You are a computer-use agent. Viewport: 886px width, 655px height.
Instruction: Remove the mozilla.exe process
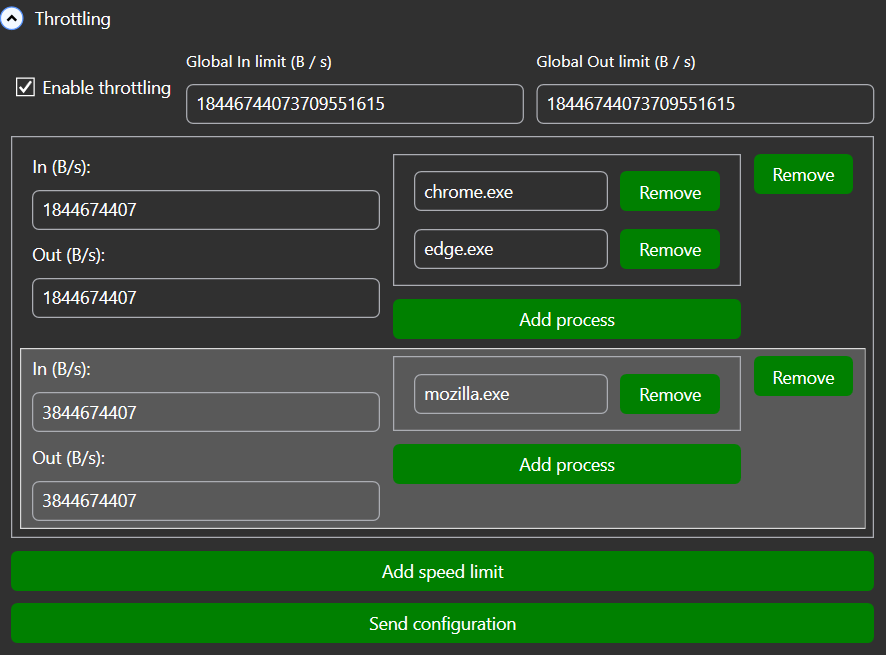pyautogui.click(x=669, y=394)
